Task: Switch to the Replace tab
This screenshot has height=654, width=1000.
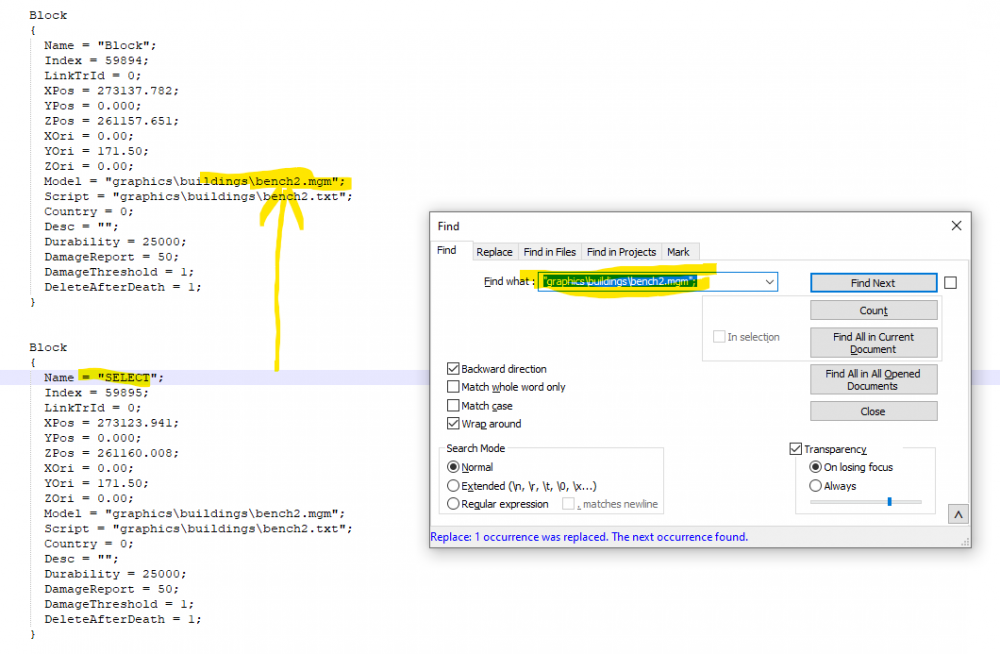Action: pyautogui.click(x=494, y=252)
